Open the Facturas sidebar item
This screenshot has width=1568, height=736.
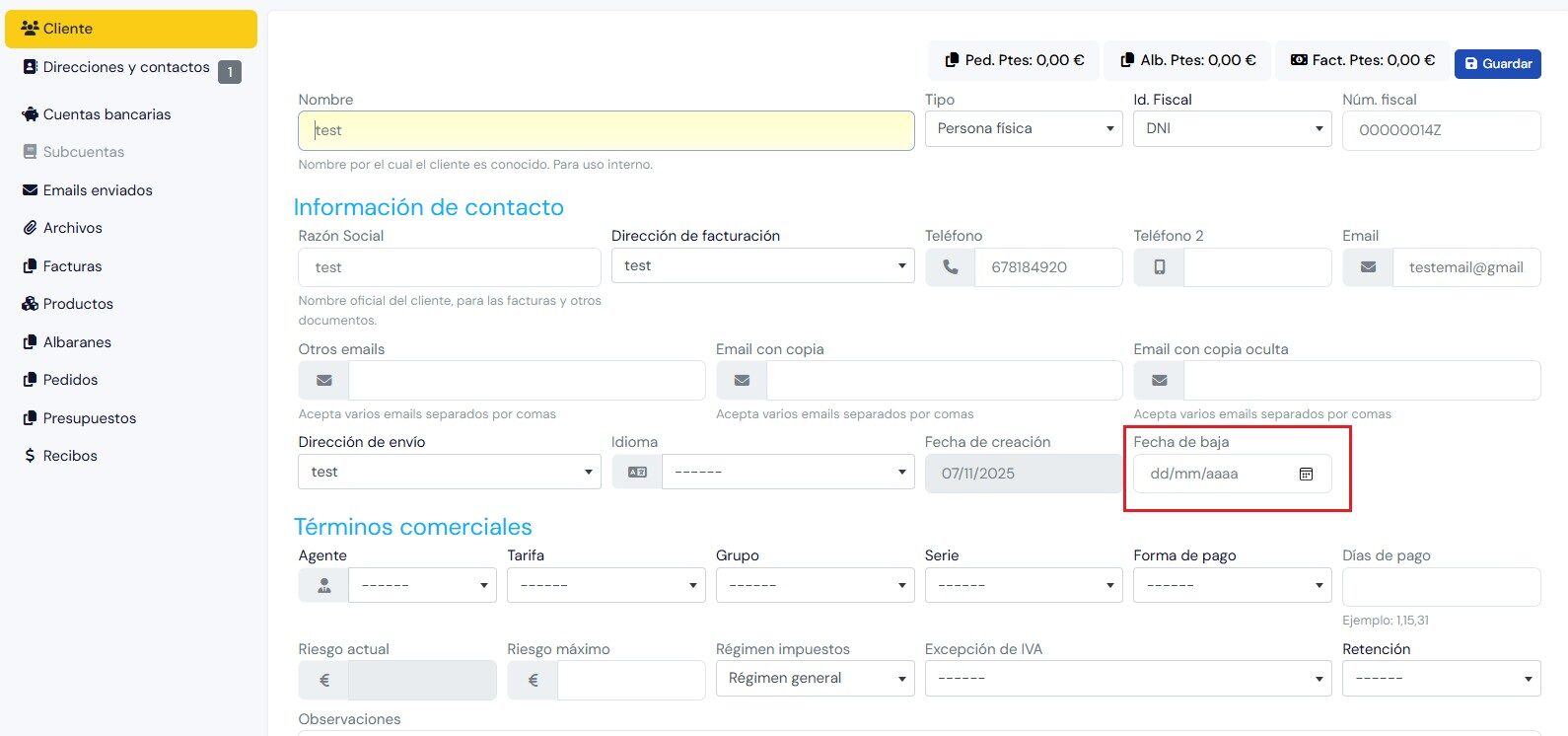72,266
